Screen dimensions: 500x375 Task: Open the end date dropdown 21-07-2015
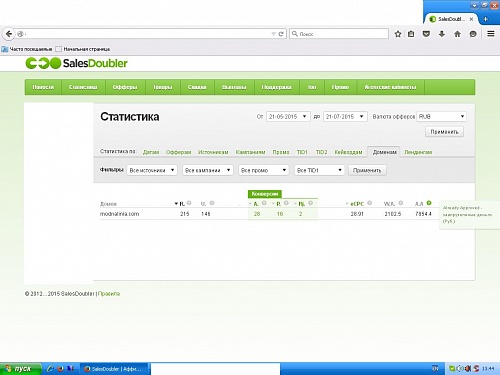pyautogui.click(x=345, y=116)
